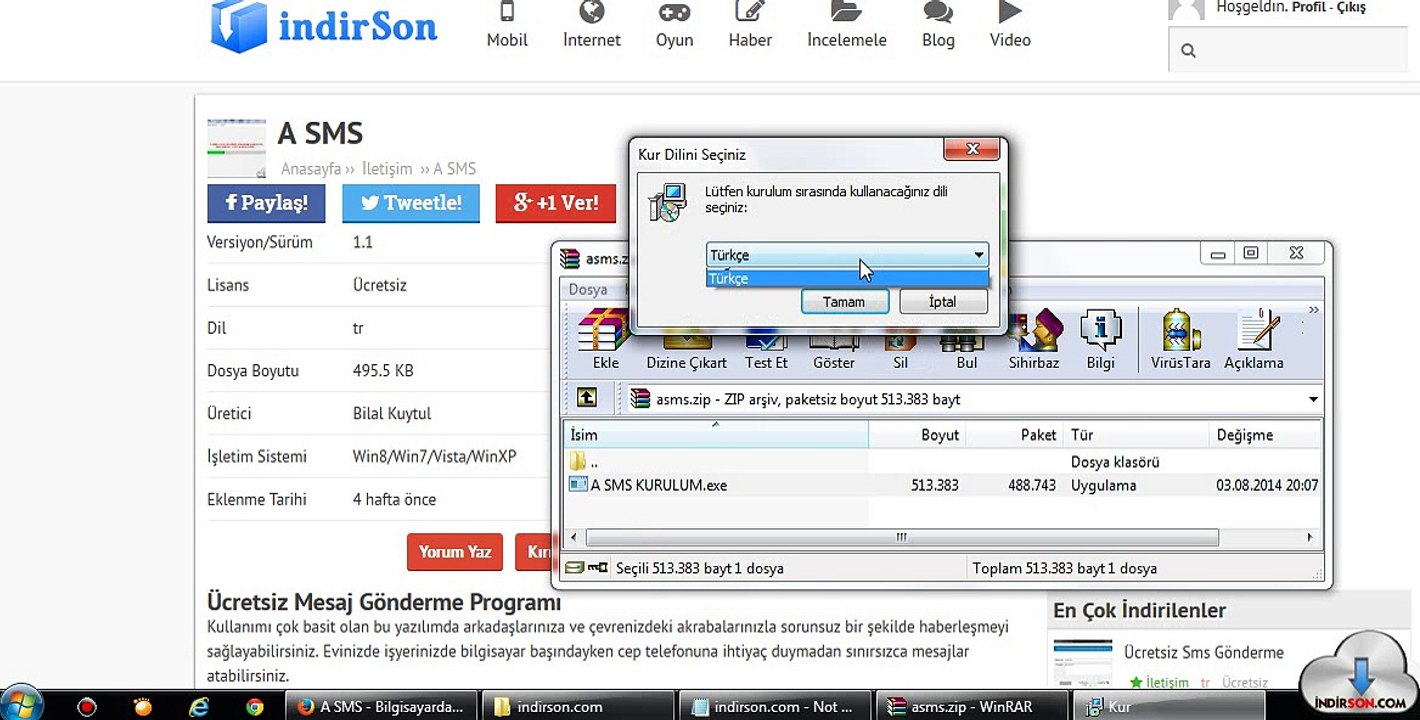Image resolution: width=1420 pixels, height=720 pixels.
Task: Select Türkçe in the opened language list
Action: 847,279
